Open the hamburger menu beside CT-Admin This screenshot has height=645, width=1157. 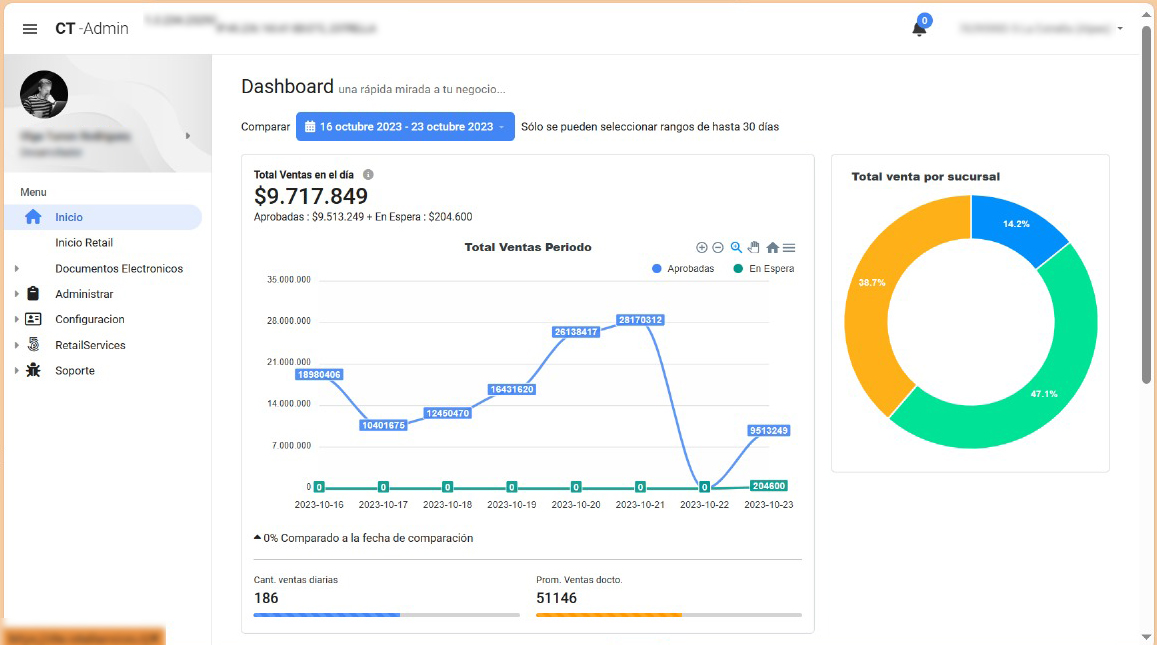tap(30, 29)
